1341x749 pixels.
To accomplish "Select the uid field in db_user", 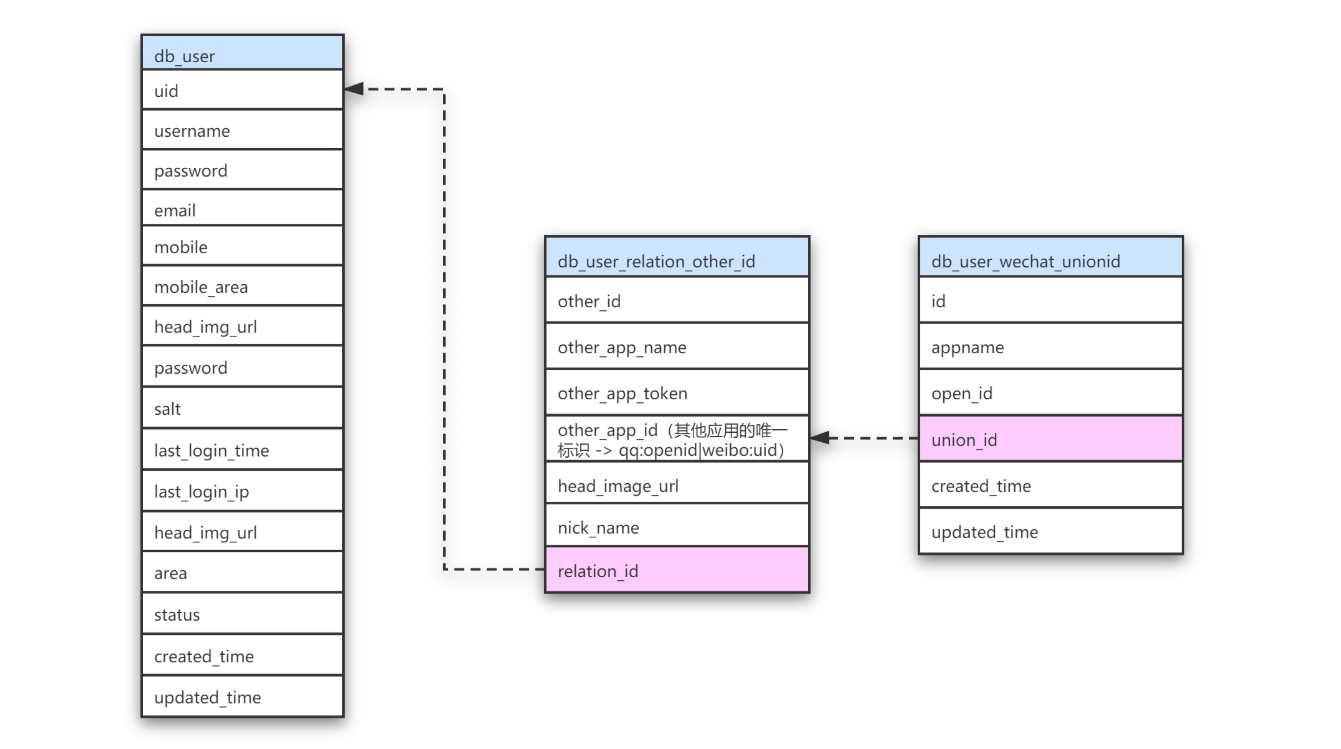I will click(242, 90).
